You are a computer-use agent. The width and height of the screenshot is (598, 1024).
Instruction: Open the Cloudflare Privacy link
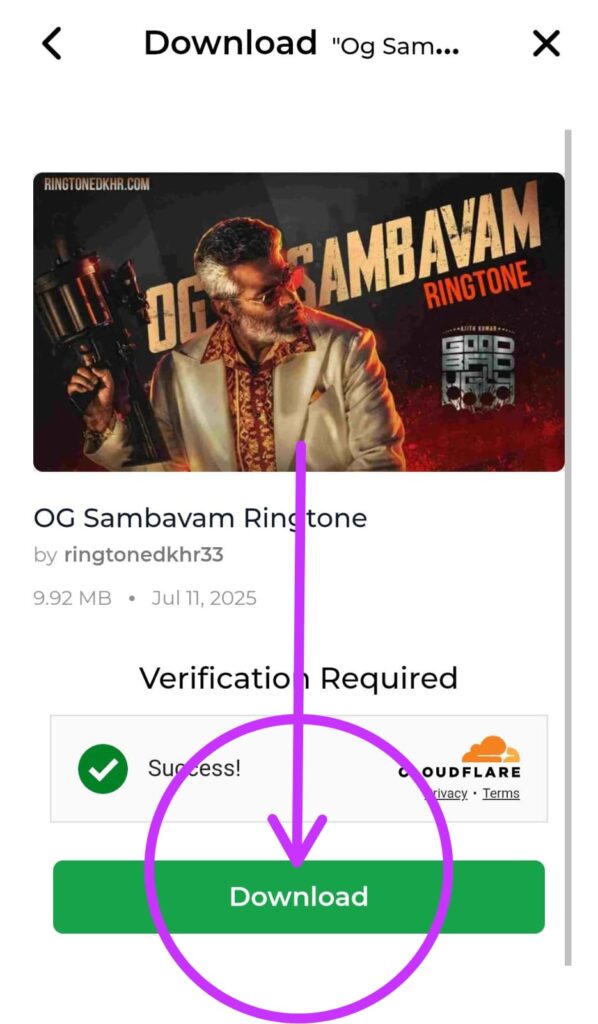(447, 793)
